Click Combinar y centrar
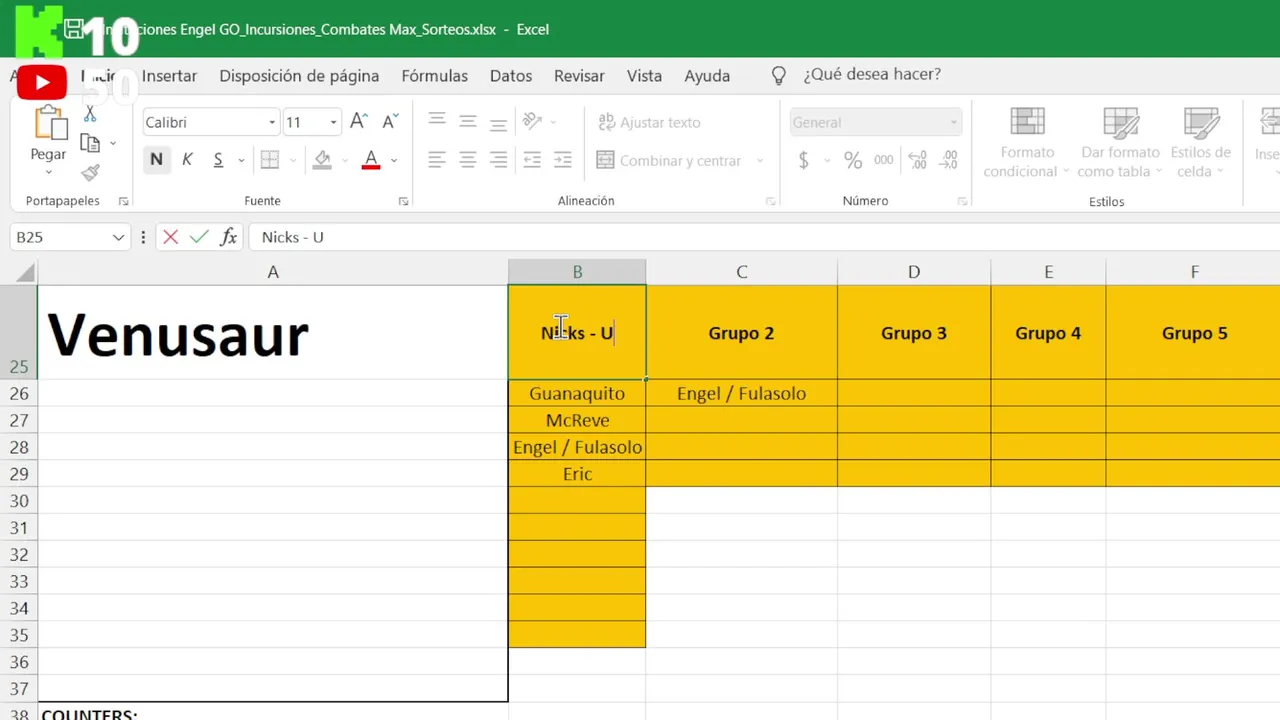Screen dimensions: 1280x720 pos(669,160)
